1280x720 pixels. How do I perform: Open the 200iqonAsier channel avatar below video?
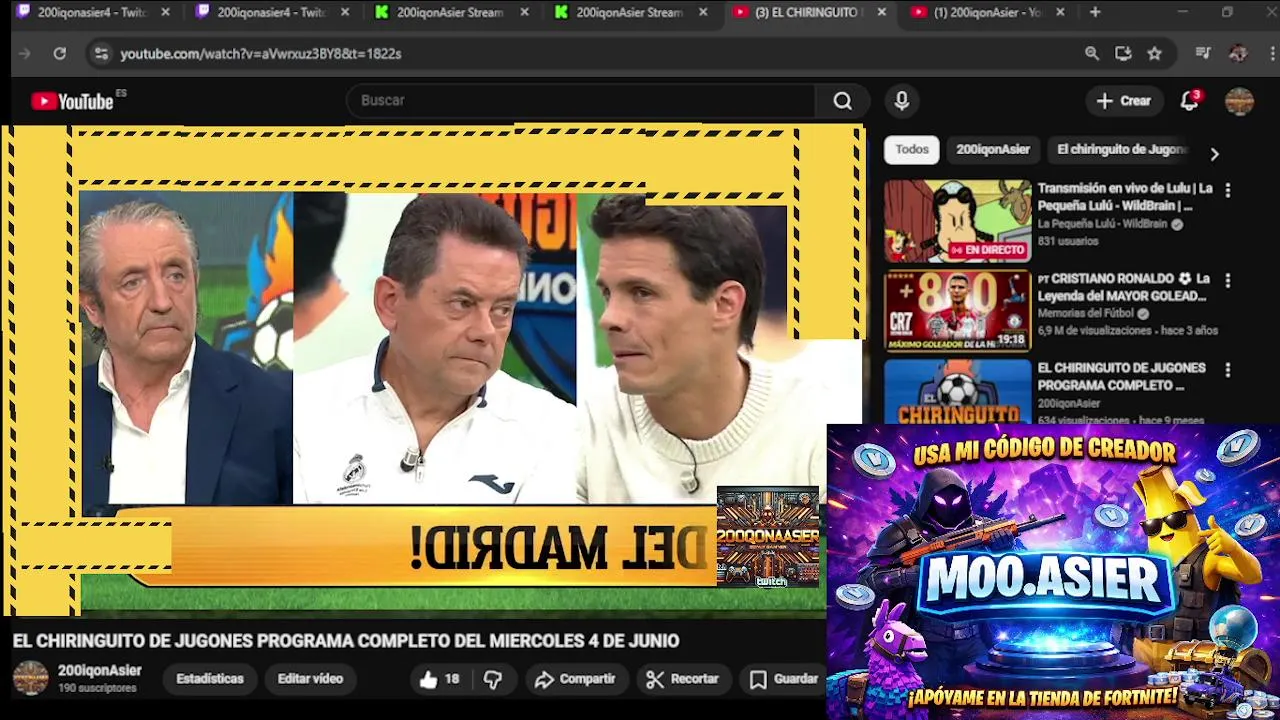pos(30,678)
